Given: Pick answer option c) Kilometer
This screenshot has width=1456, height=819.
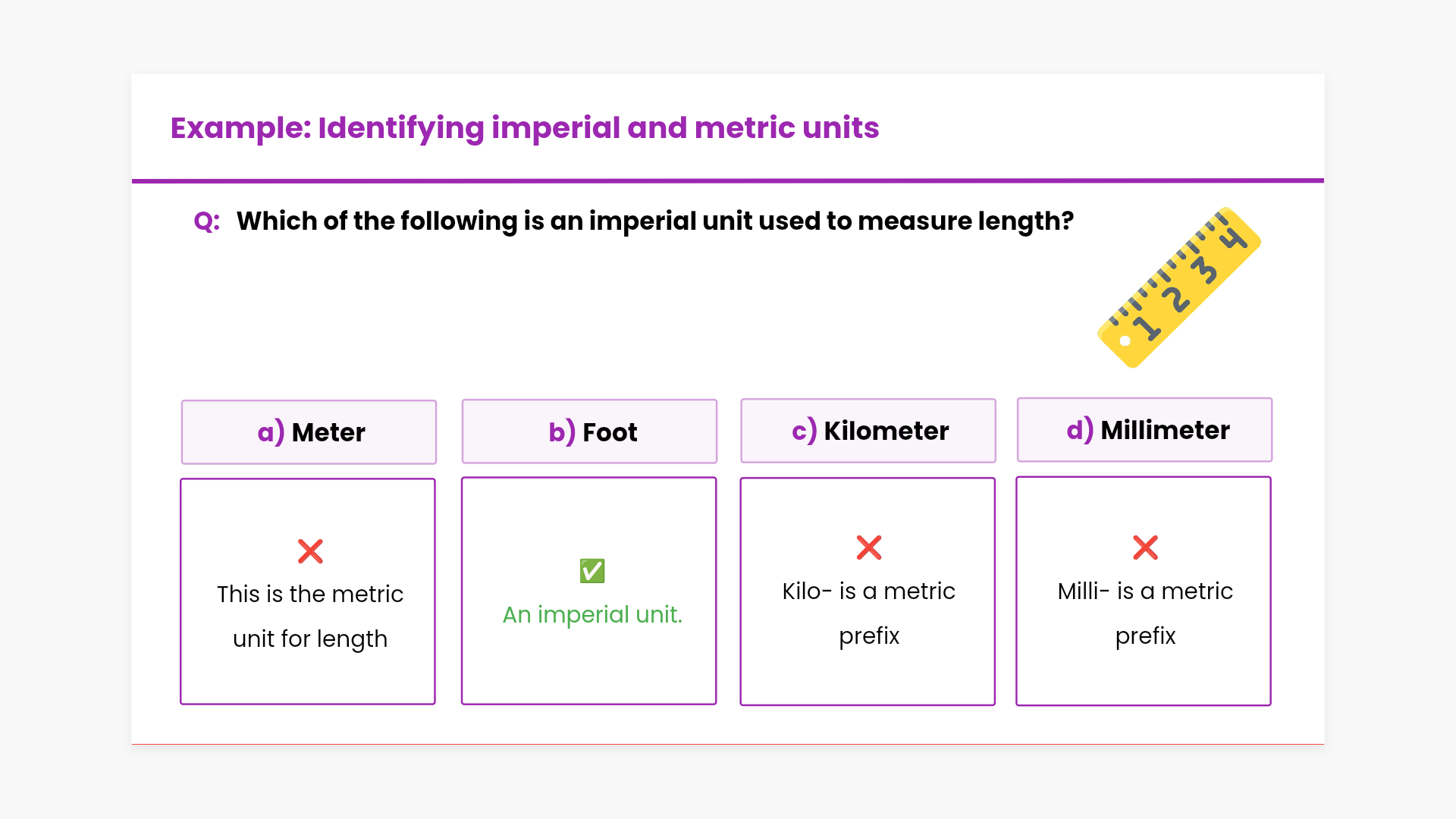Looking at the screenshot, I should (x=868, y=431).
